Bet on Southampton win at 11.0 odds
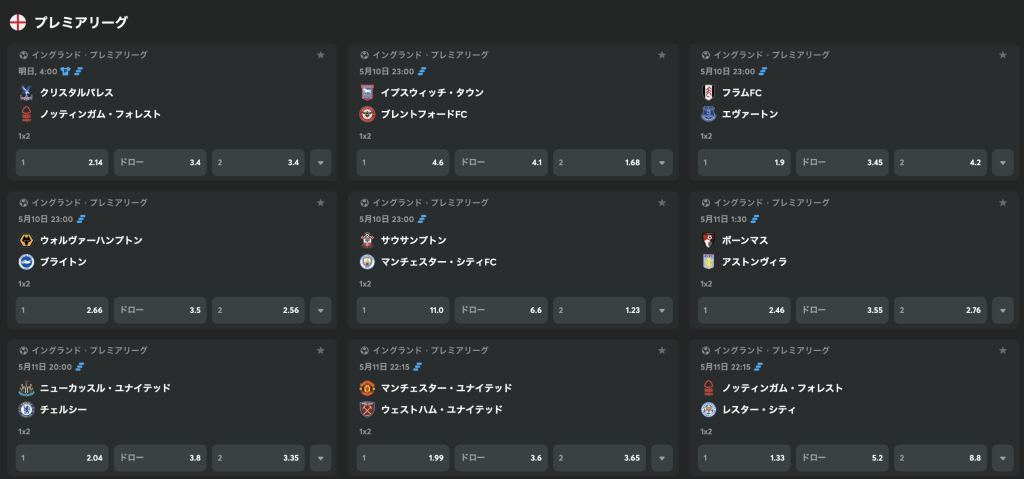This screenshot has width=1024, height=479. (402, 310)
